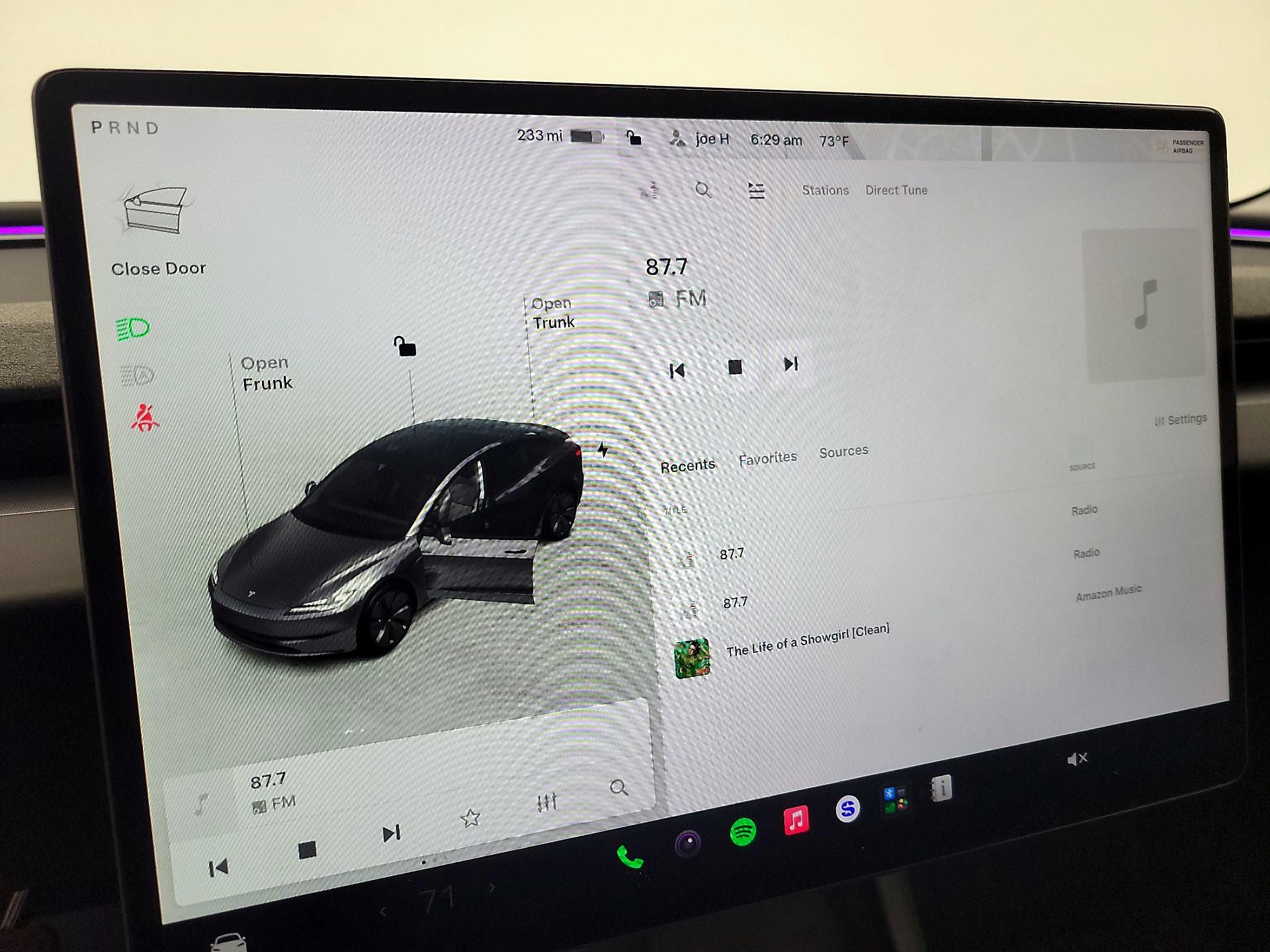Switch to the Stations tab
Screen dimensions: 1270x952
pyautogui.click(x=825, y=190)
